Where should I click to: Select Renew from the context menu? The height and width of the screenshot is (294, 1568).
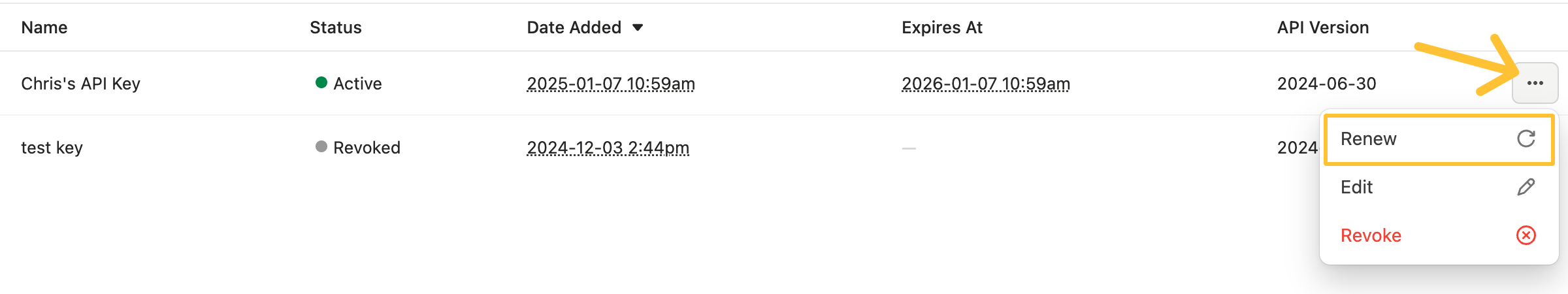point(1369,139)
